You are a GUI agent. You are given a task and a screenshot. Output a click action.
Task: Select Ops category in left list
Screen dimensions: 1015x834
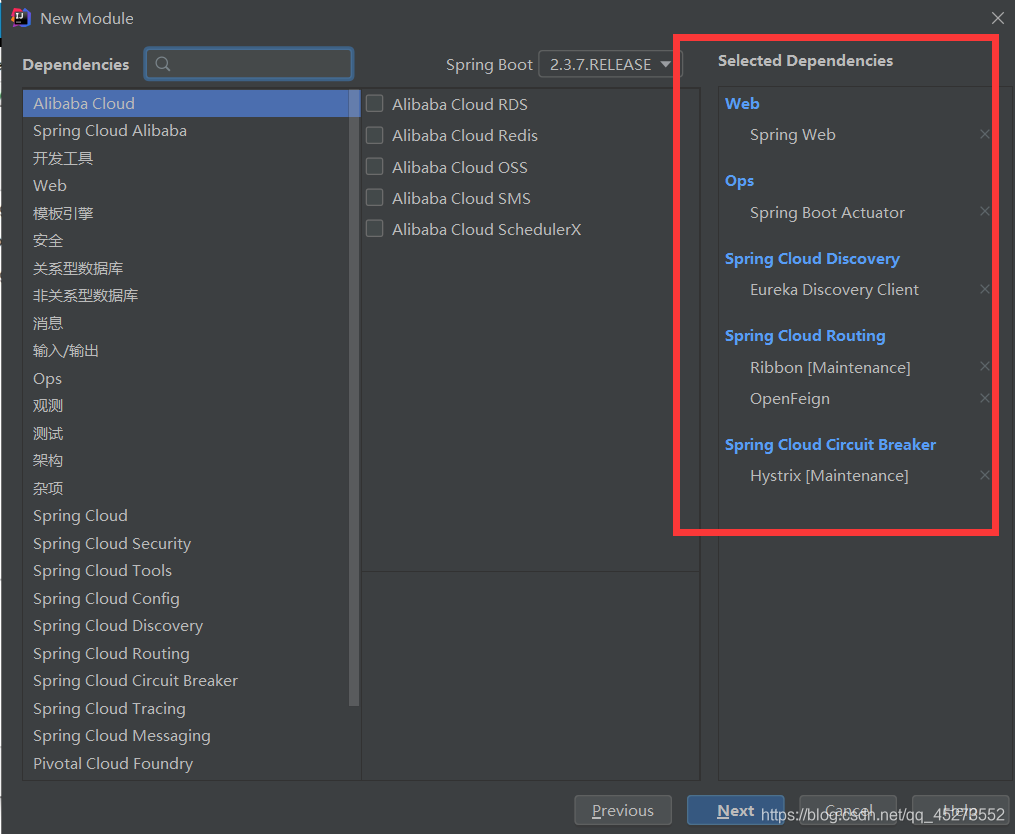pos(186,379)
